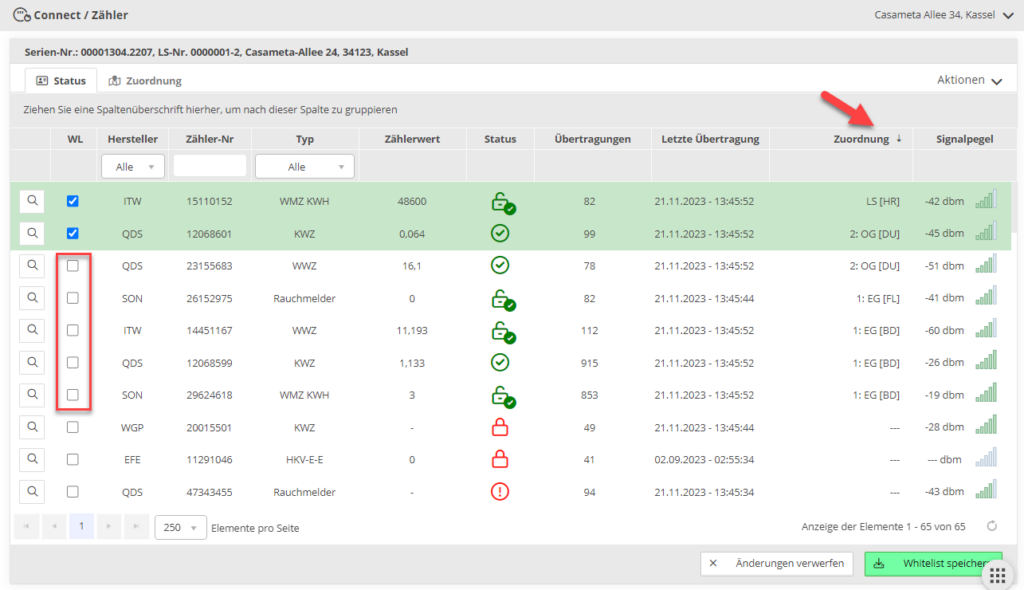Tick whitelist checkbox for EFE meter 11291046
Viewport: 1024px width, 590px height.
coord(73,459)
